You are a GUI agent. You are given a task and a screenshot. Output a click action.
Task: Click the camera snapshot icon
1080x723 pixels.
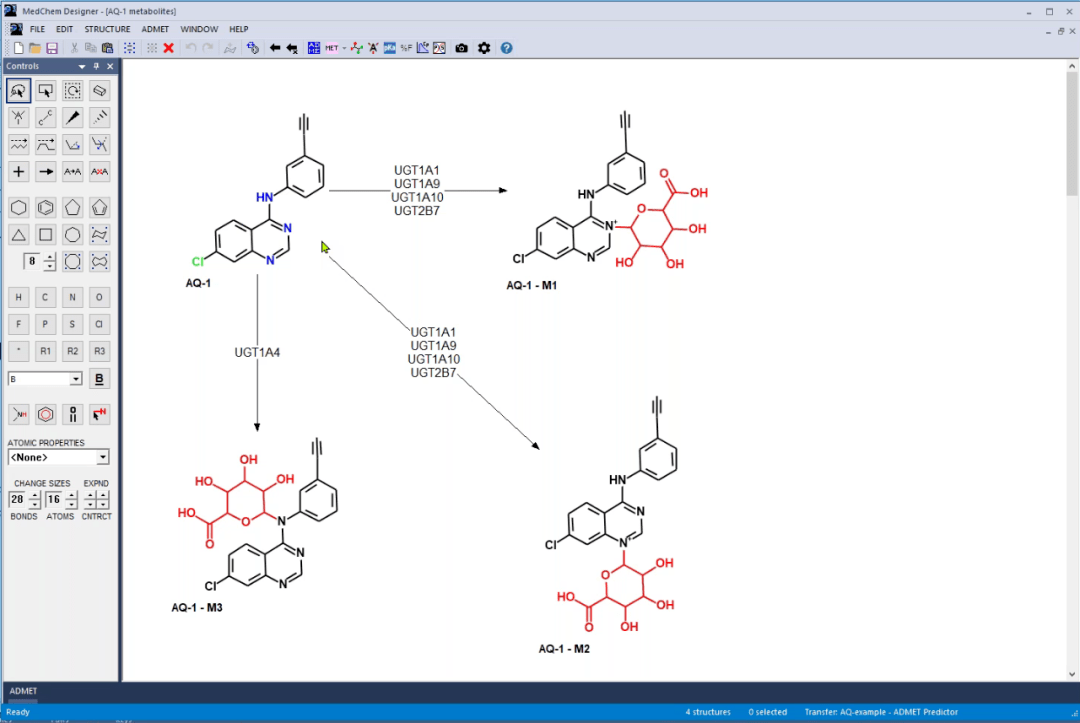pos(461,48)
